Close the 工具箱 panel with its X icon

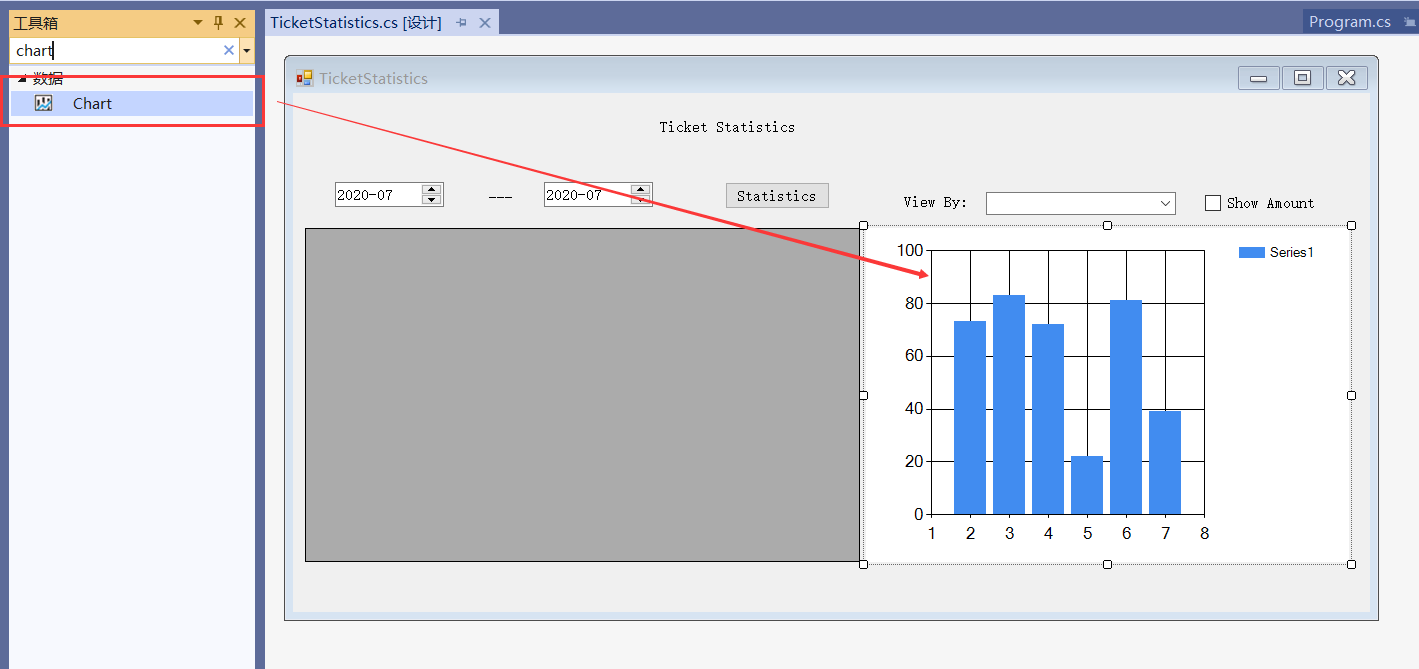(238, 21)
